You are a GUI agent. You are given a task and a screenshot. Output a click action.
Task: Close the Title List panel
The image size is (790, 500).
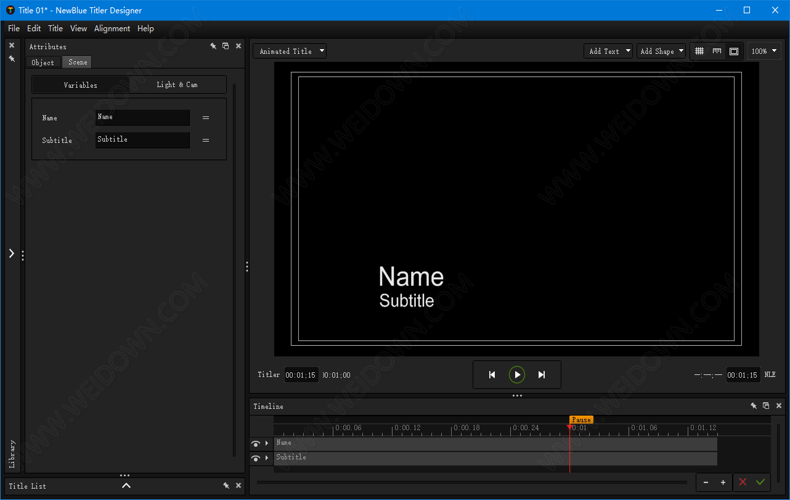coord(238,485)
